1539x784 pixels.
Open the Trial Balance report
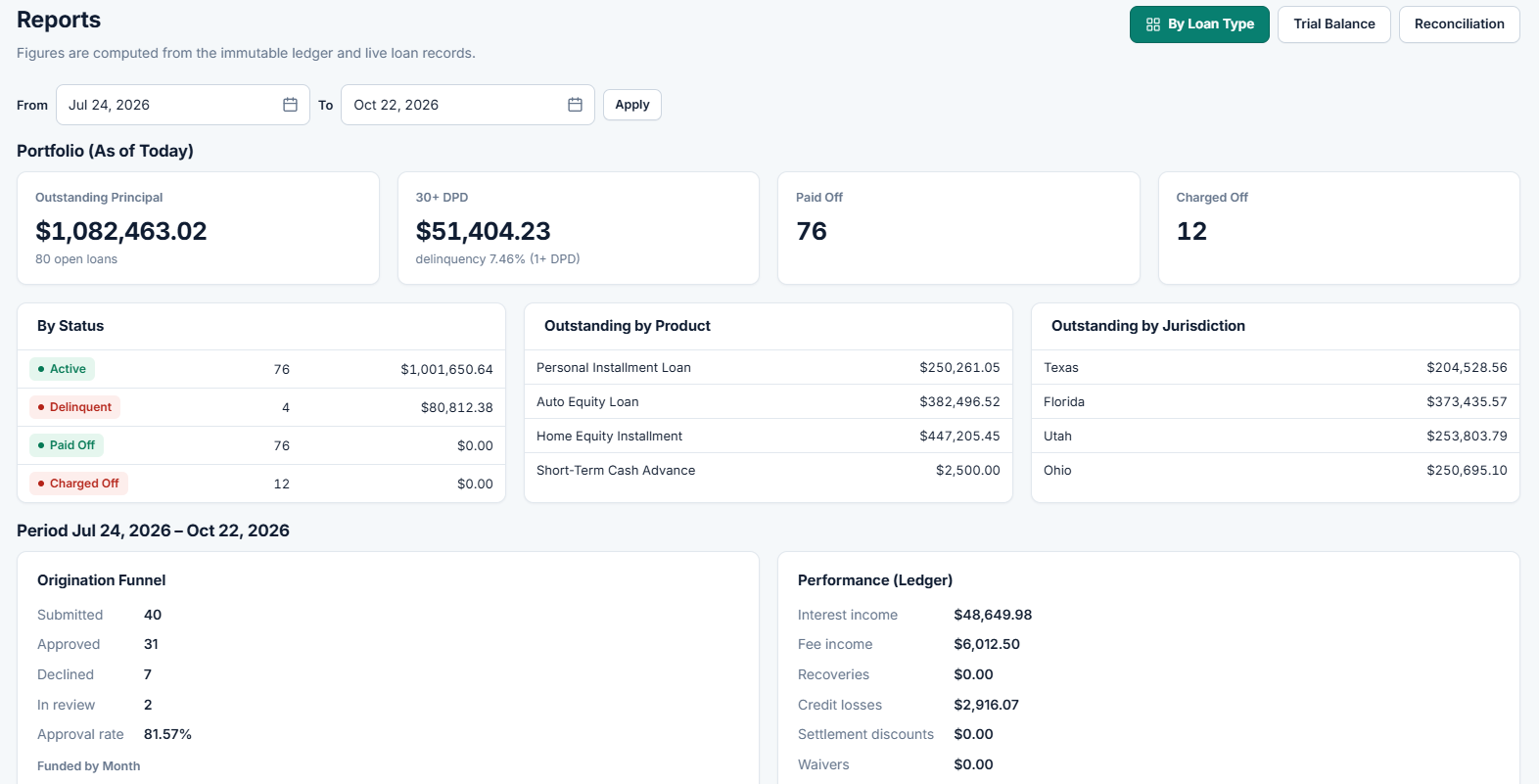[x=1333, y=24]
